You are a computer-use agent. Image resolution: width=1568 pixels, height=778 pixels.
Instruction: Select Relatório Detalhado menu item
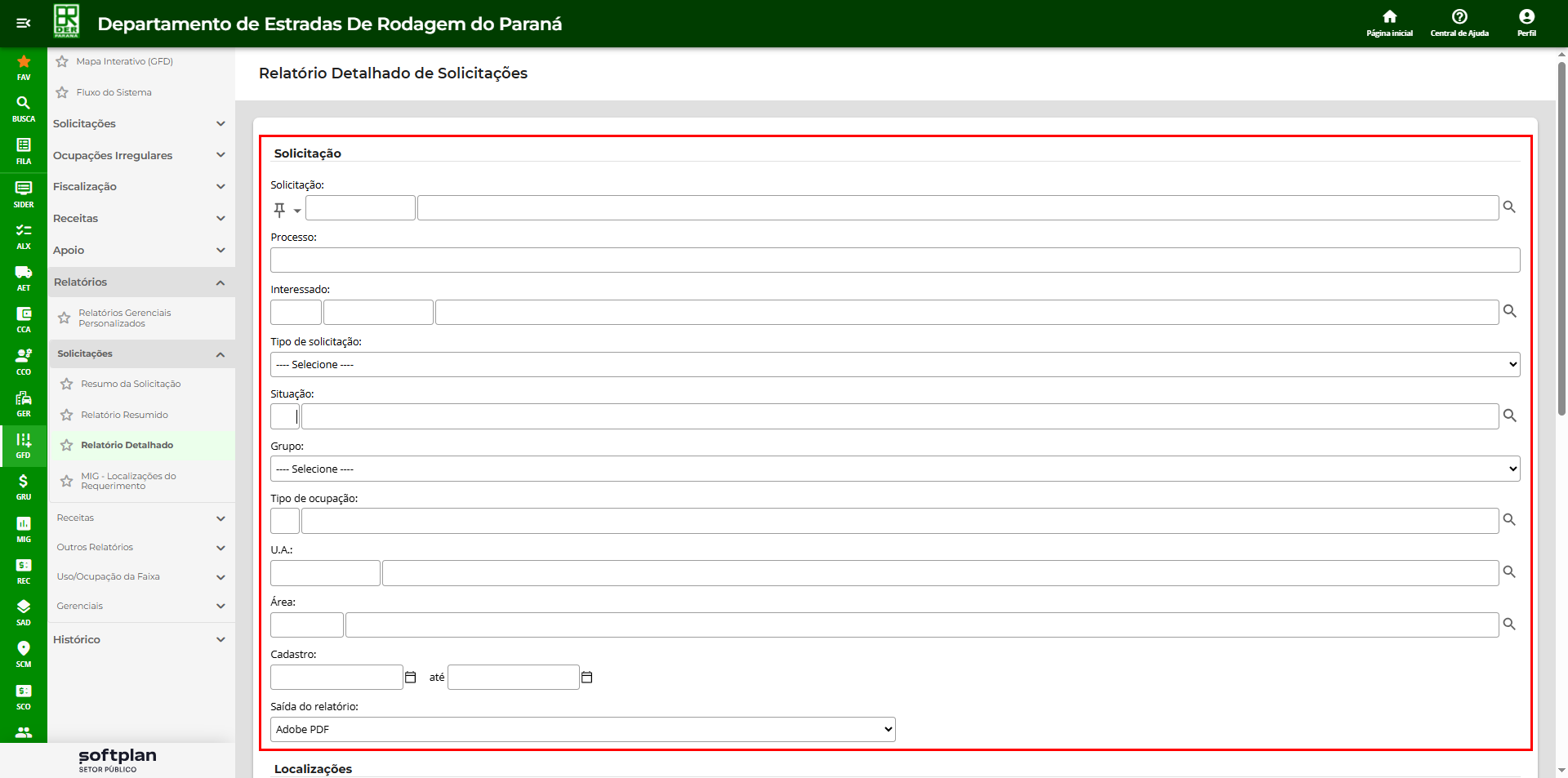tap(127, 445)
